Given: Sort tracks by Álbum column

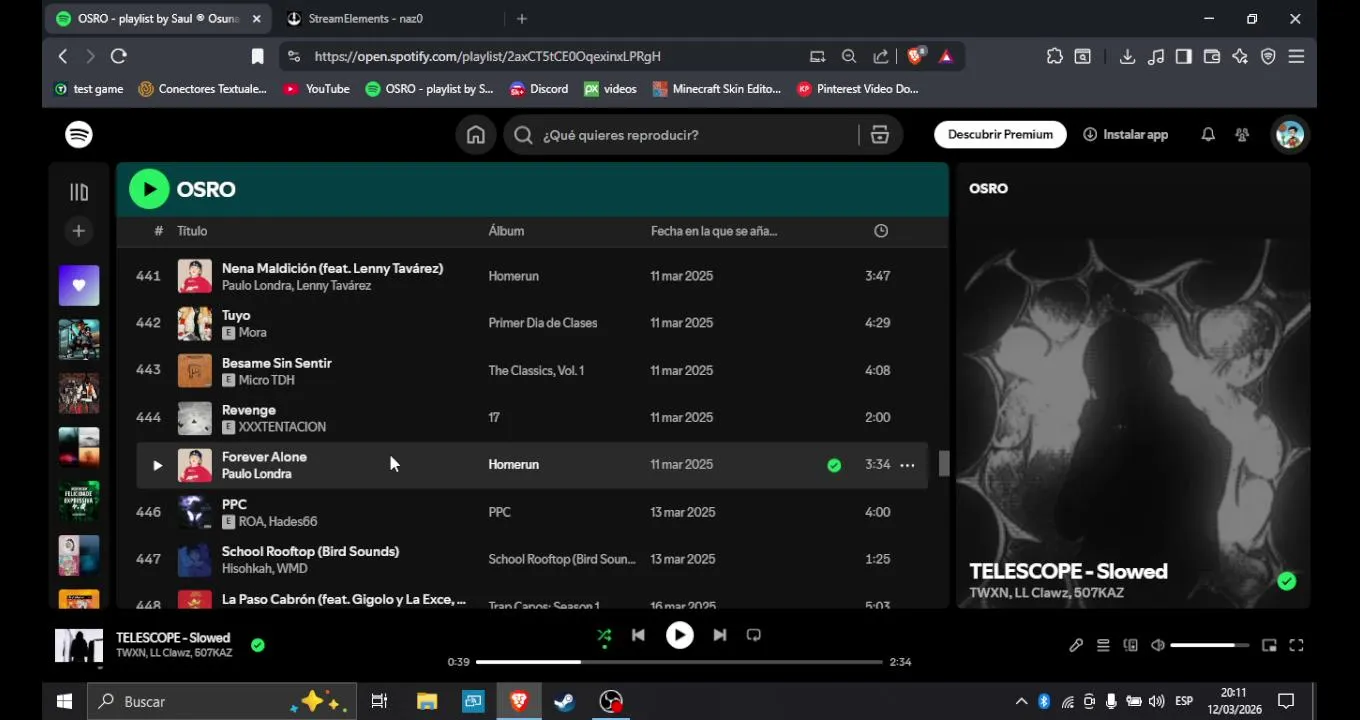Looking at the screenshot, I should point(506,231).
